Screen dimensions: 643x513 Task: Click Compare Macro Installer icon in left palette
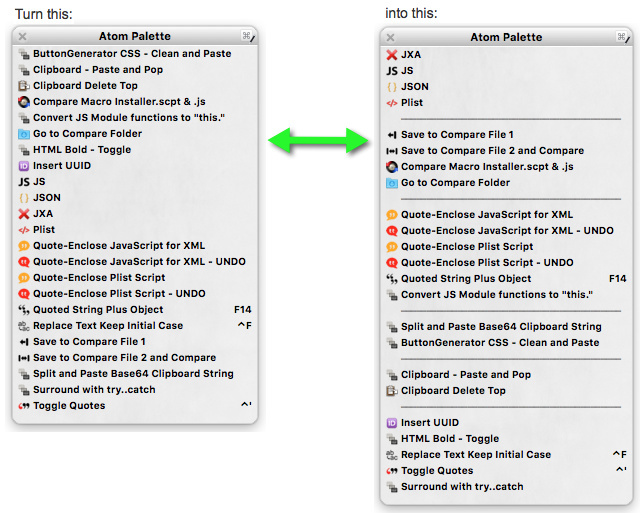coord(24,102)
